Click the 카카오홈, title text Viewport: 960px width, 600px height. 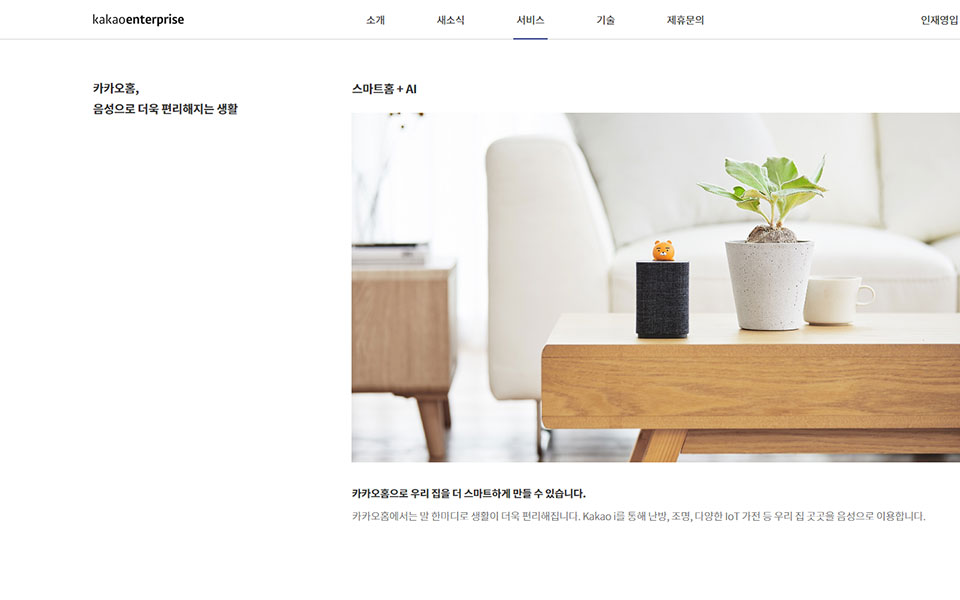pyautogui.click(x=116, y=89)
